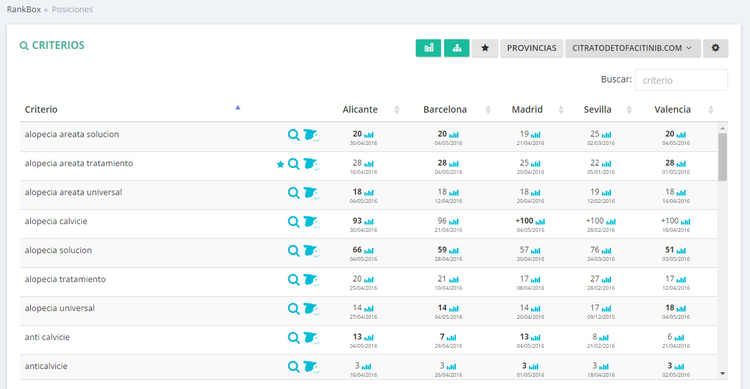The height and width of the screenshot is (389, 750).
Task: Focus the Buscar criterio search field
Action: [681, 80]
